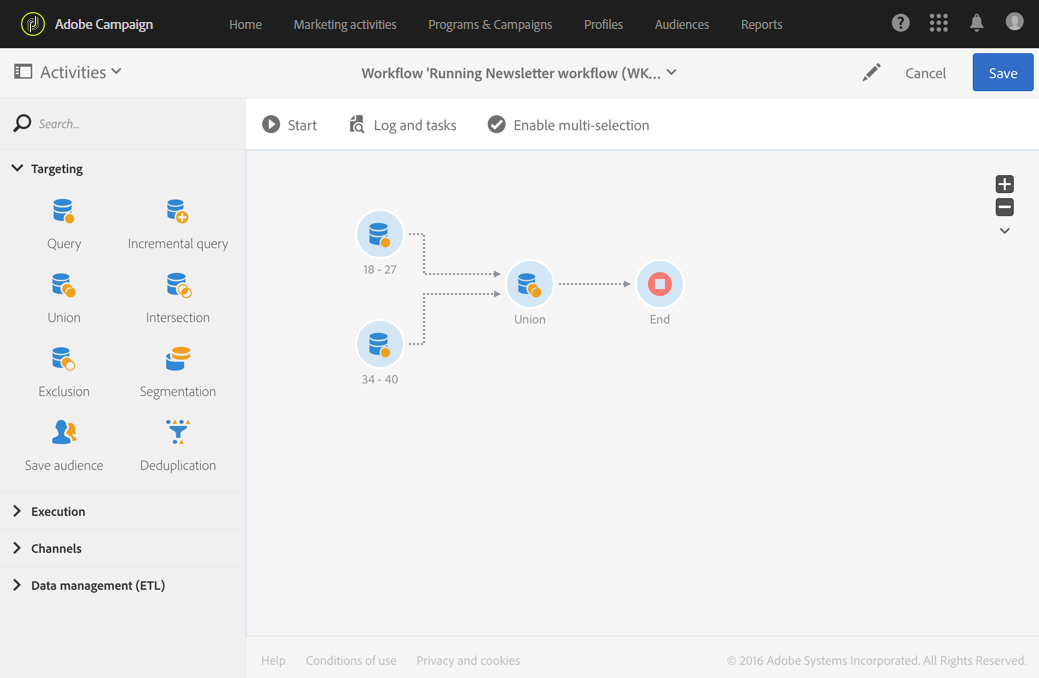
Task: Click the Cancel button
Action: pos(925,73)
